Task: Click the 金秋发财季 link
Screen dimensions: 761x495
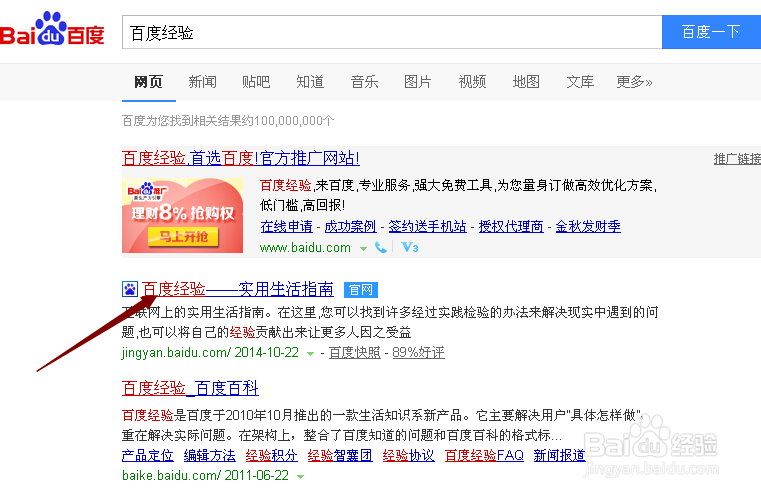Action: click(588, 226)
